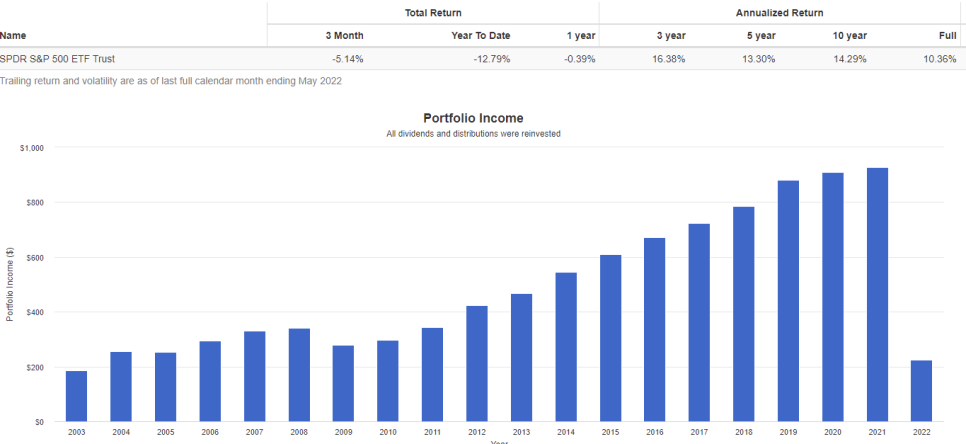Click the 2020 income bar

833,297
